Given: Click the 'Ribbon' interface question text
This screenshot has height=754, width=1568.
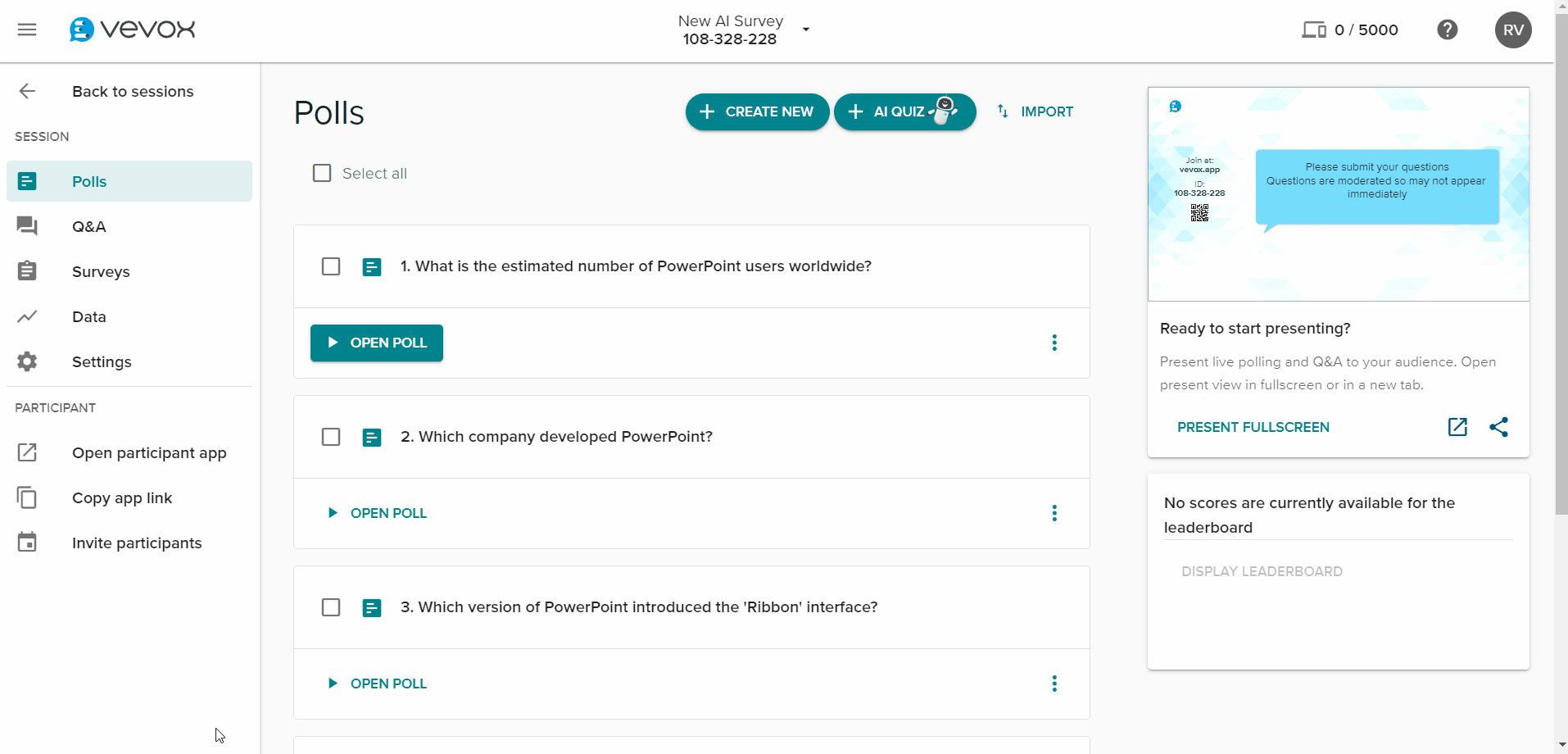Looking at the screenshot, I should (x=639, y=607).
